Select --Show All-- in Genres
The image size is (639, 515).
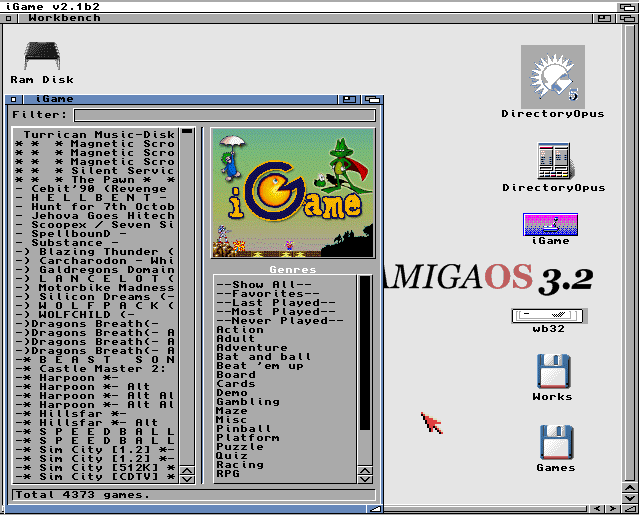coord(264,284)
